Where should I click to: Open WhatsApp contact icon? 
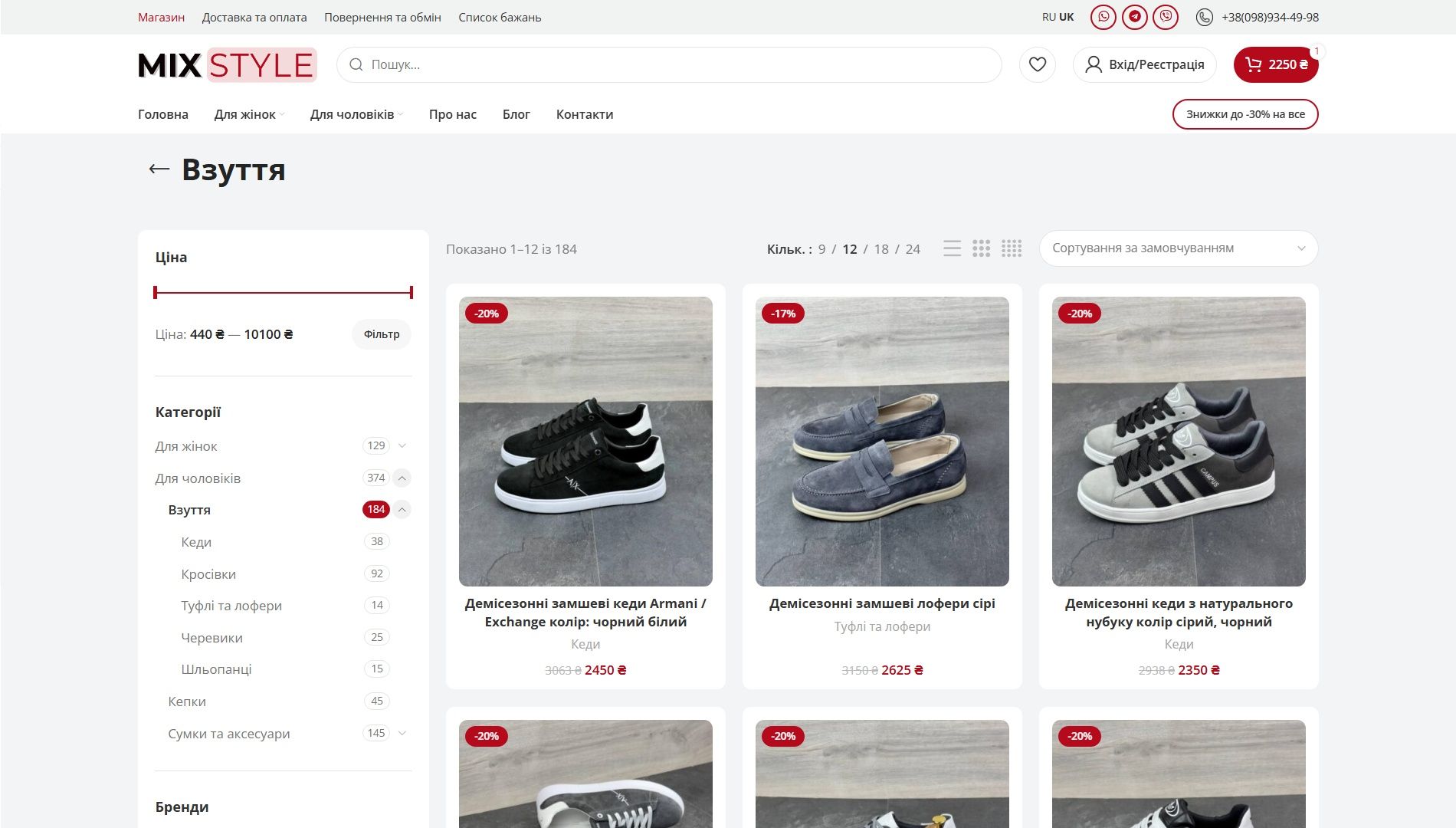click(x=1103, y=17)
